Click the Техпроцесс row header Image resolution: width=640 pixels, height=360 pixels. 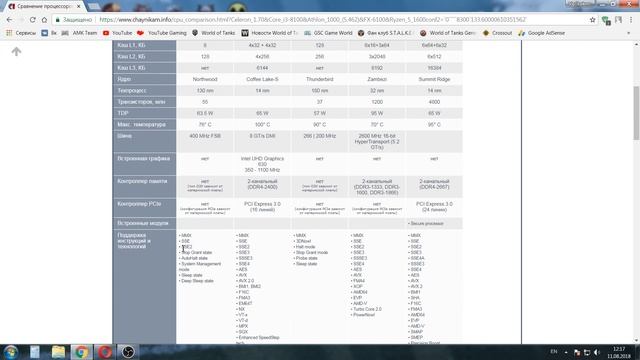144,91
